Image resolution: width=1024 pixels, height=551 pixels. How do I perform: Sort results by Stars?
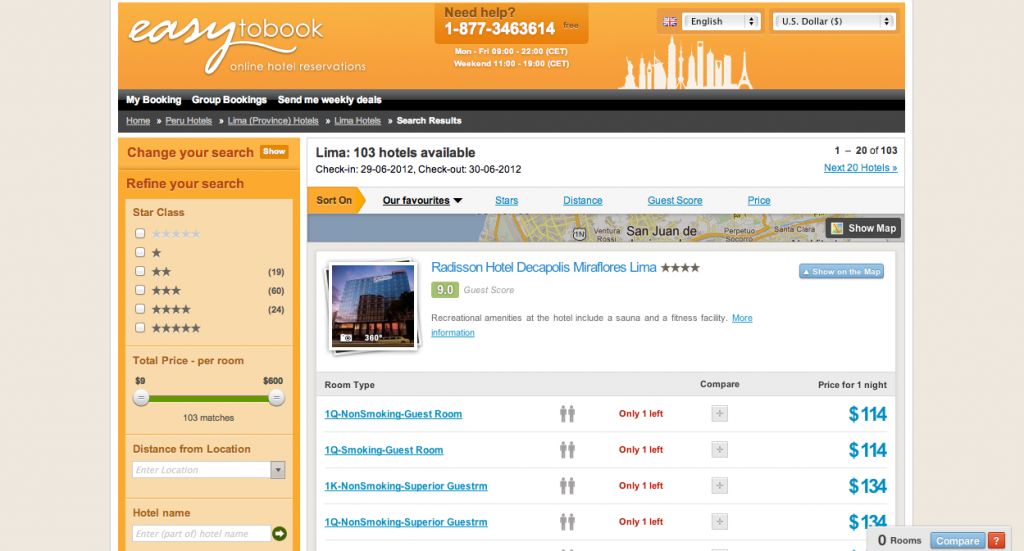506,200
